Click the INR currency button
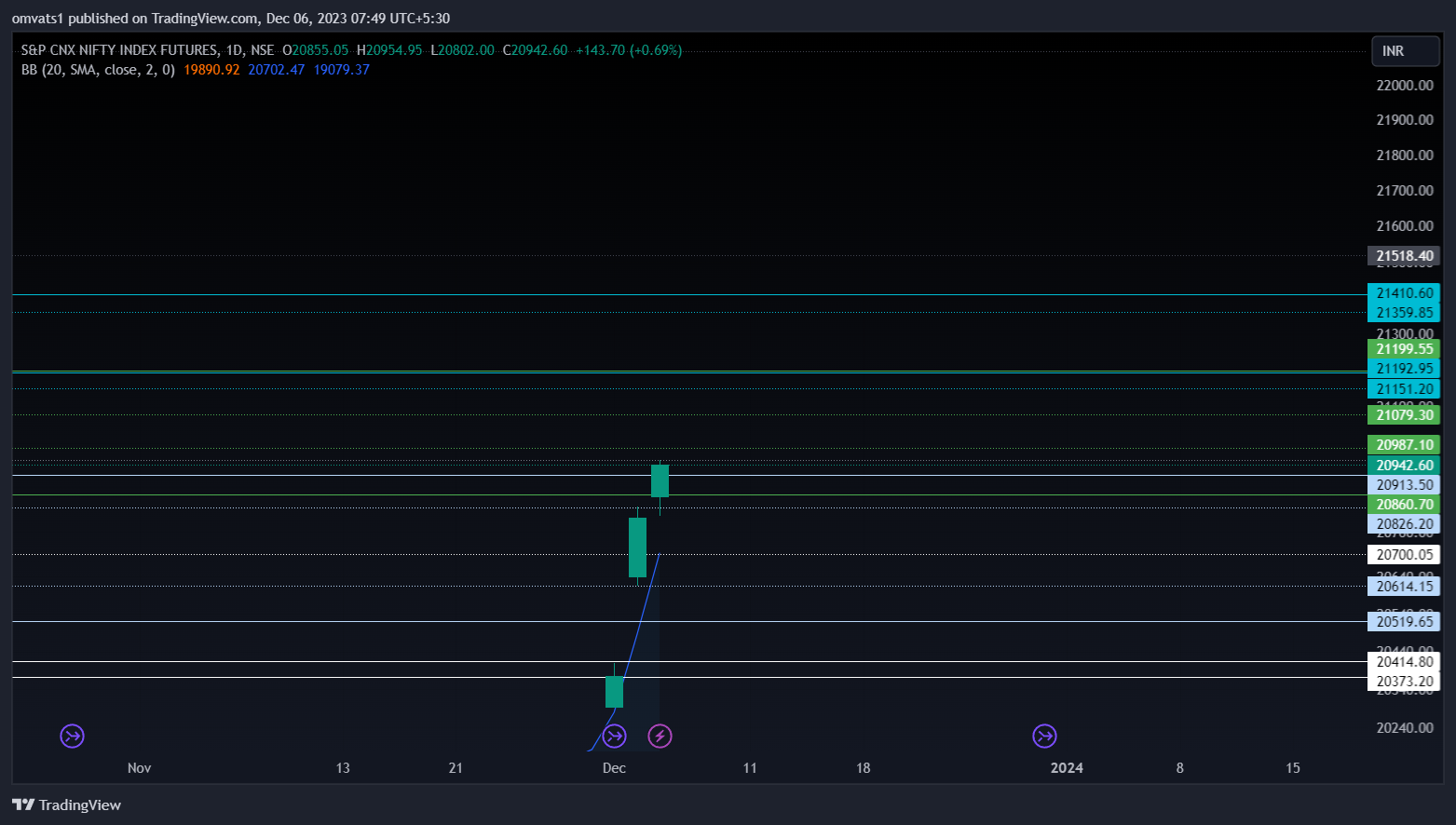The width and height of the screenshot is (1456, 825). coord(1406,51)
